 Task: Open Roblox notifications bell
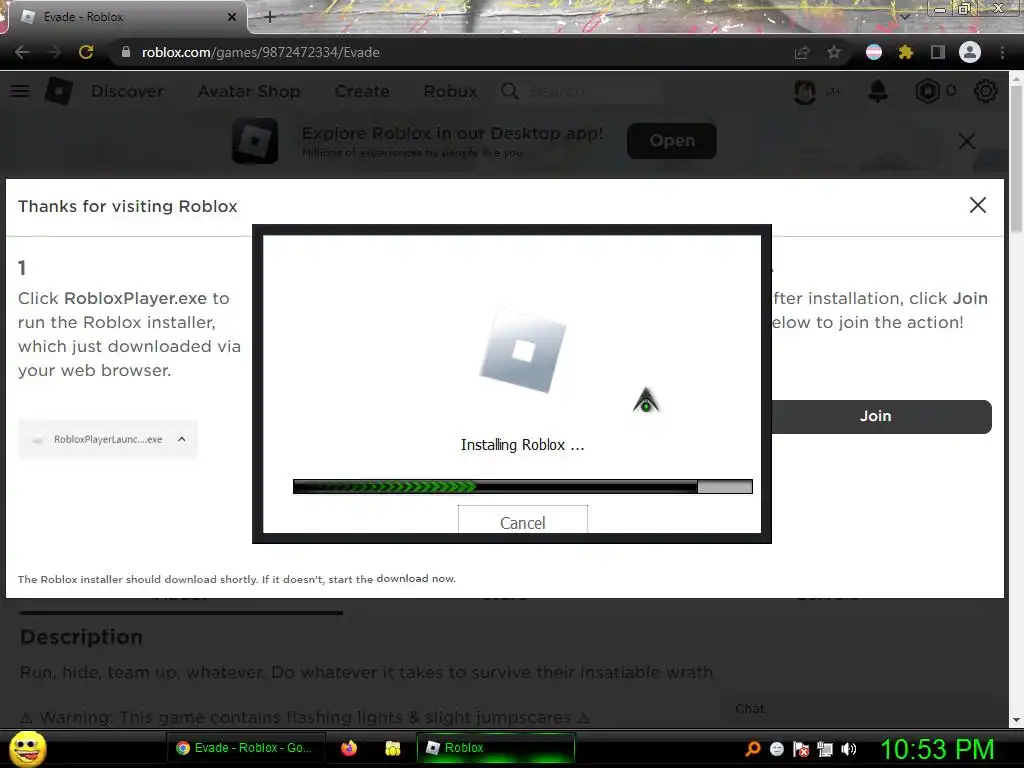tap(878, 91)
